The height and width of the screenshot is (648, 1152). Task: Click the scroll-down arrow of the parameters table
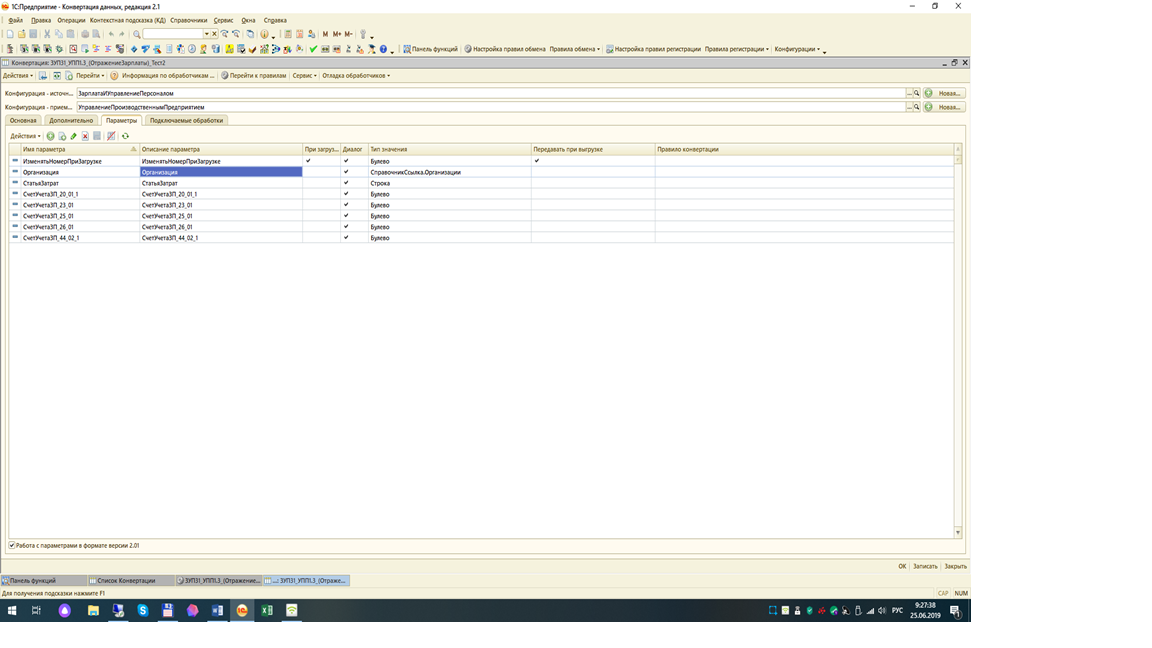point(957,533)
